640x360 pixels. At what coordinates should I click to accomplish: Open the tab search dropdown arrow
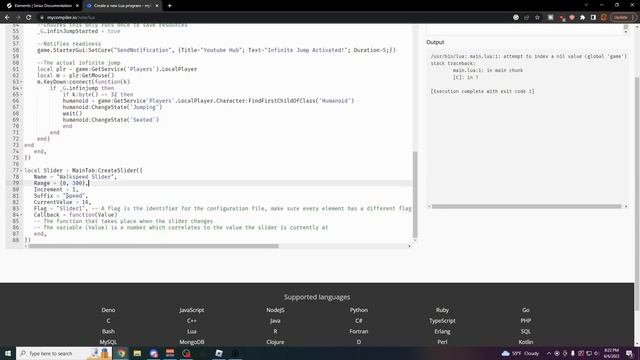(x=586, y=5)
